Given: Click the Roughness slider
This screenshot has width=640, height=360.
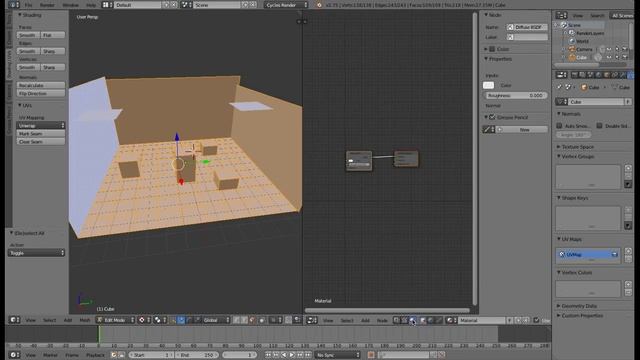Looking at the screenshot, I should coord(516,95).
